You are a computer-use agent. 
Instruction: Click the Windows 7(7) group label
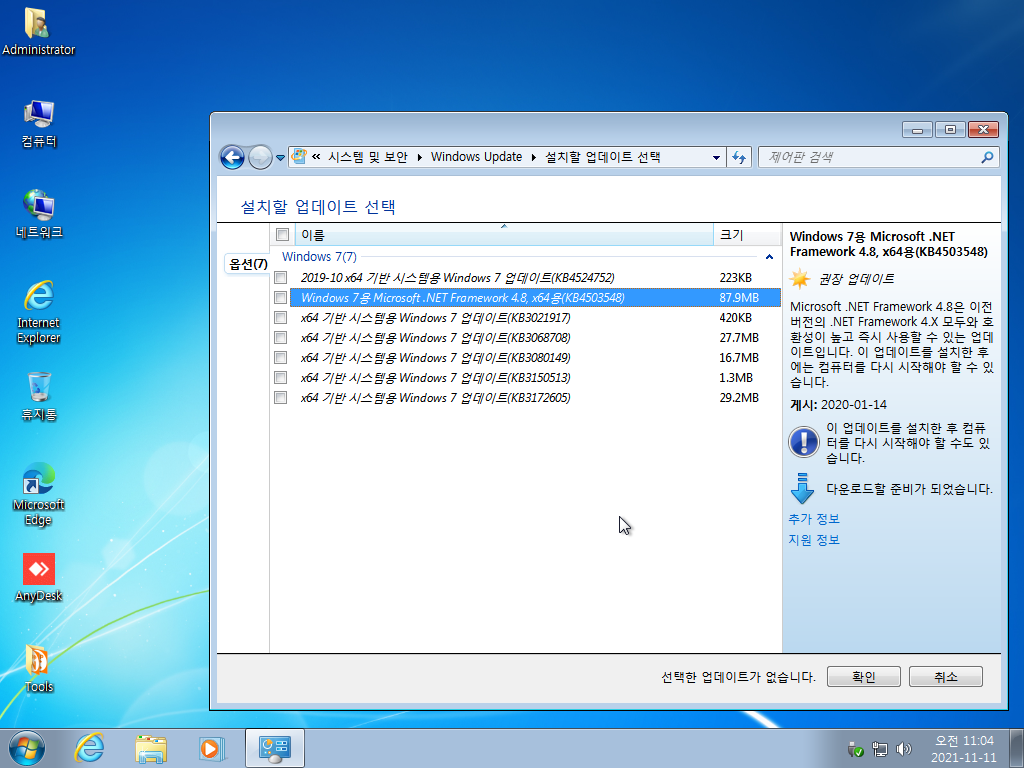coord(319,257)
